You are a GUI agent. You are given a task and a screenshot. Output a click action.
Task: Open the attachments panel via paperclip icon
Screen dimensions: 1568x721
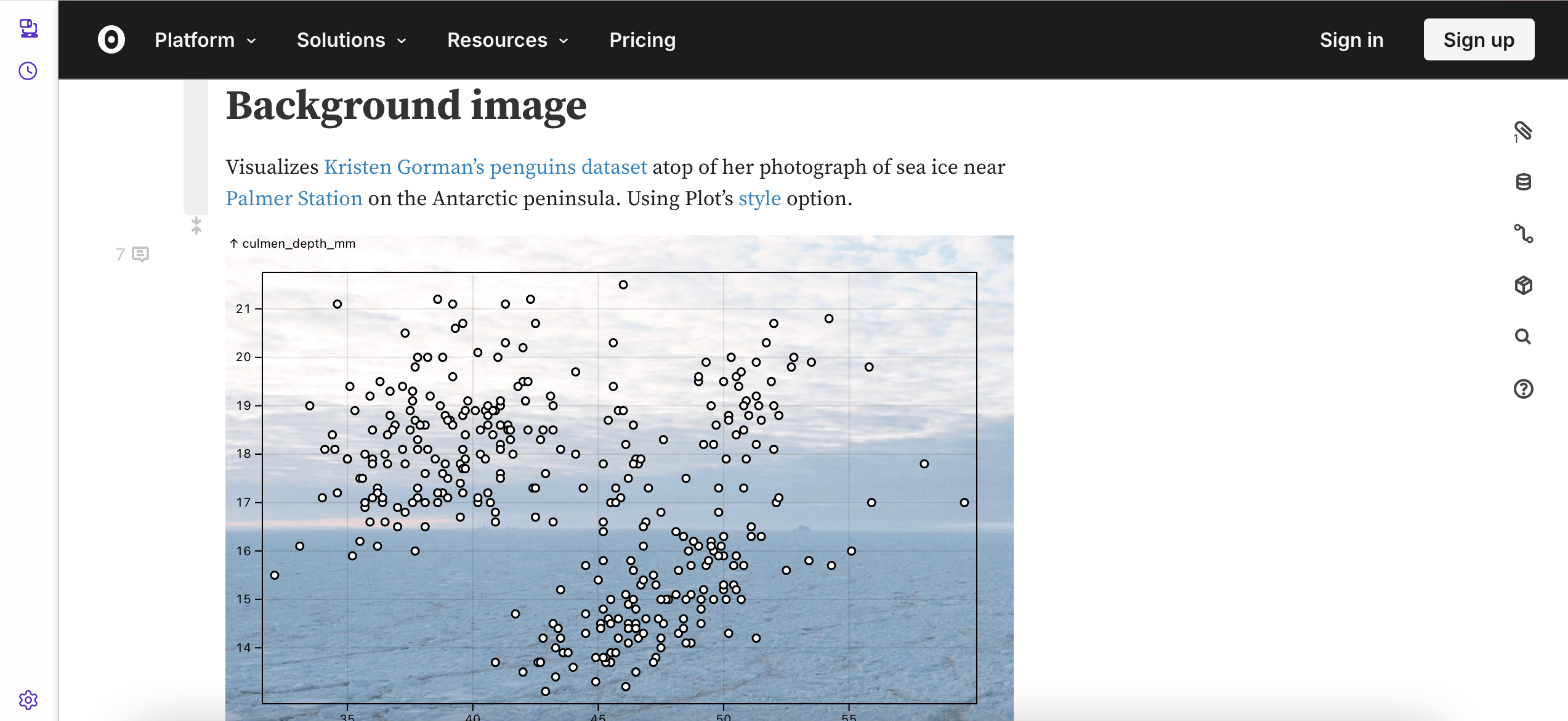1523,131
